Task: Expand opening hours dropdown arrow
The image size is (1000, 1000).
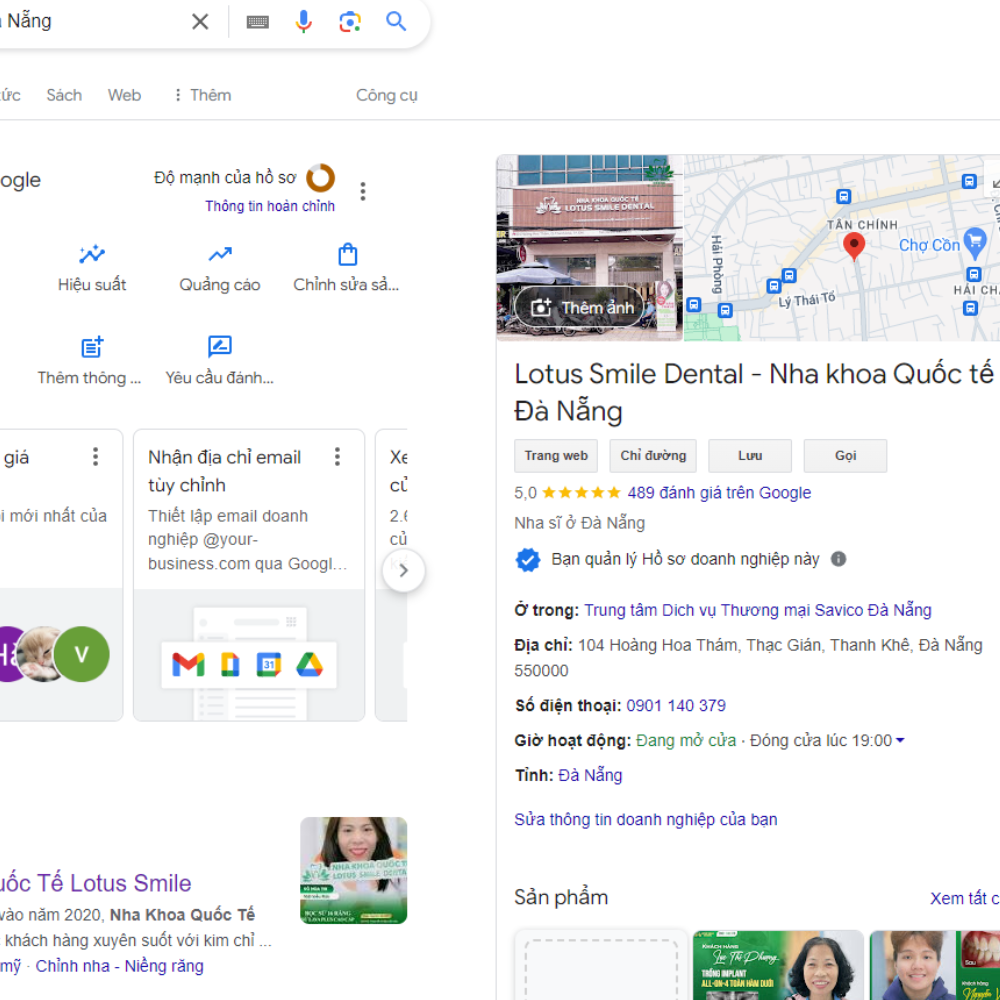Action: tap(900, 740)
